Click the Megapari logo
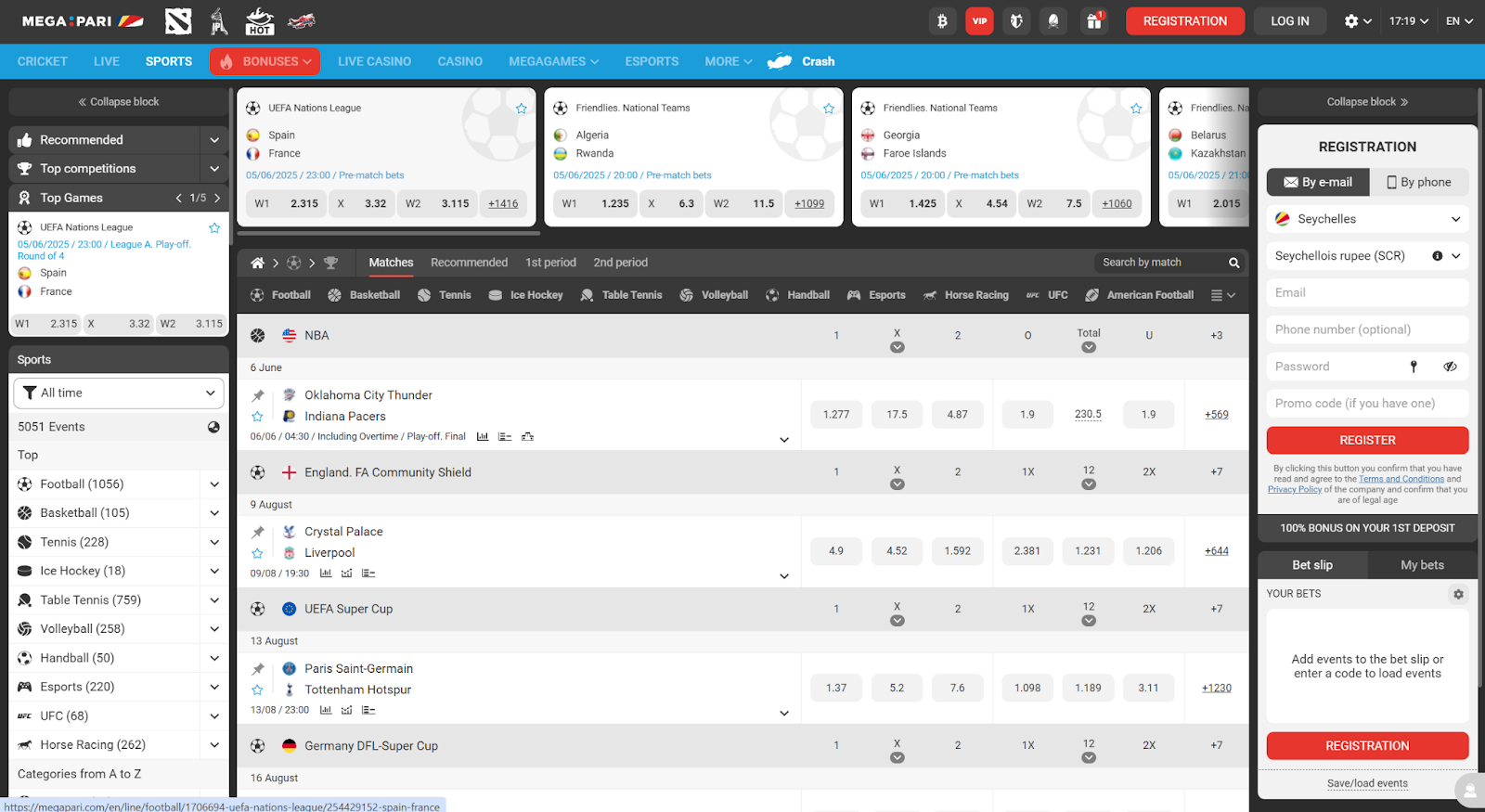 tap(83, 20)
